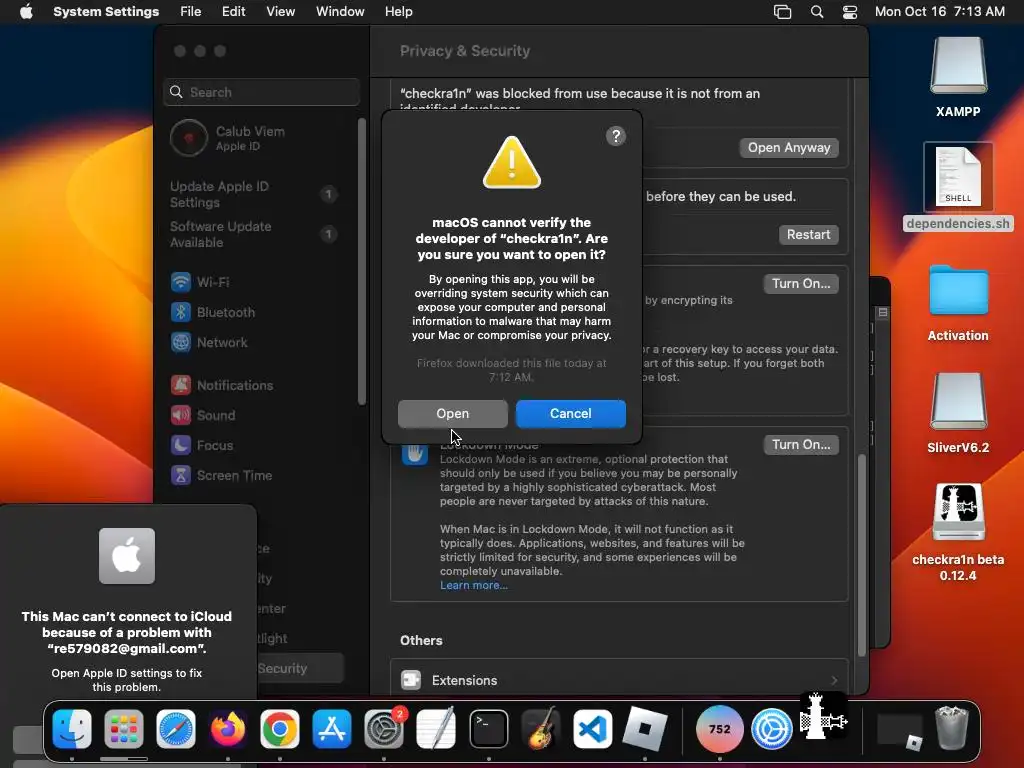Screen dimensions: 1024x768
Task: Open the Trash in the Dock
Action: coord(951,729)
